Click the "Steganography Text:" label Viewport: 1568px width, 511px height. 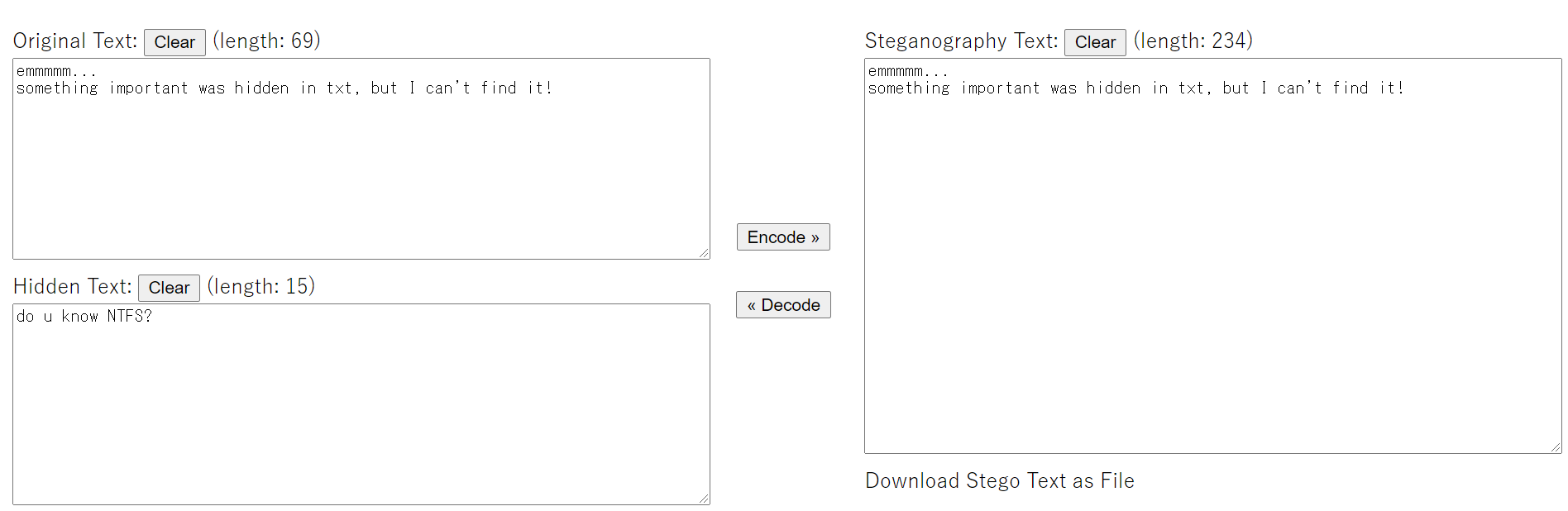click(961, 41)
